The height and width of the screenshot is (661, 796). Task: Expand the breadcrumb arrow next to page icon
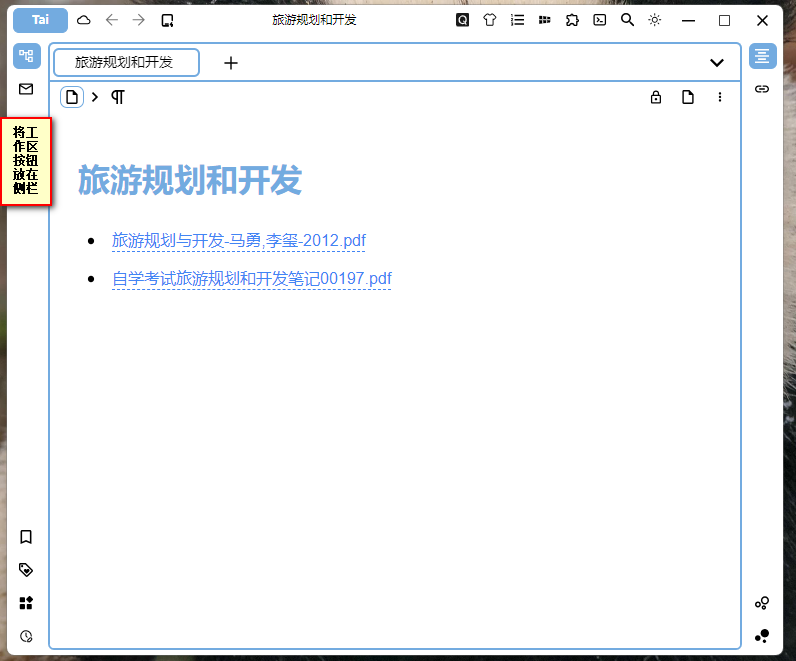pyautogui.click(x=95, y=97)
